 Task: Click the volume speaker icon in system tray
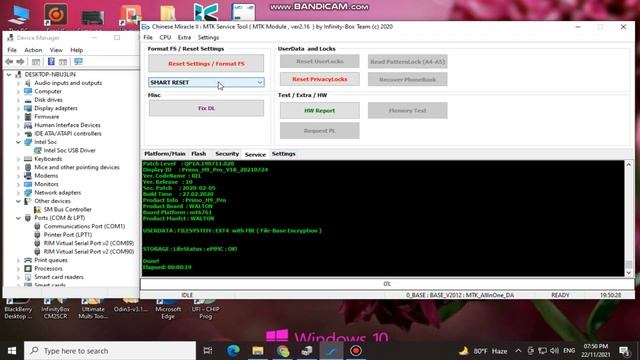pyautogui.click(x=554, y=351)
